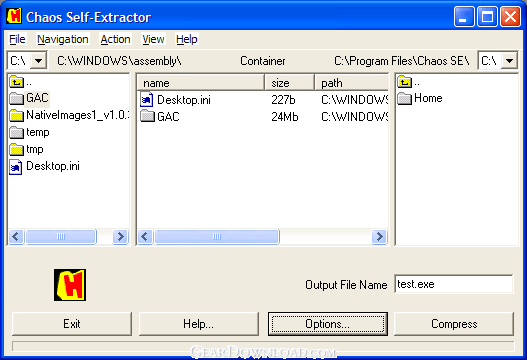Select the 227b size cell
This screenshot has width=527, height=360.
283,100
